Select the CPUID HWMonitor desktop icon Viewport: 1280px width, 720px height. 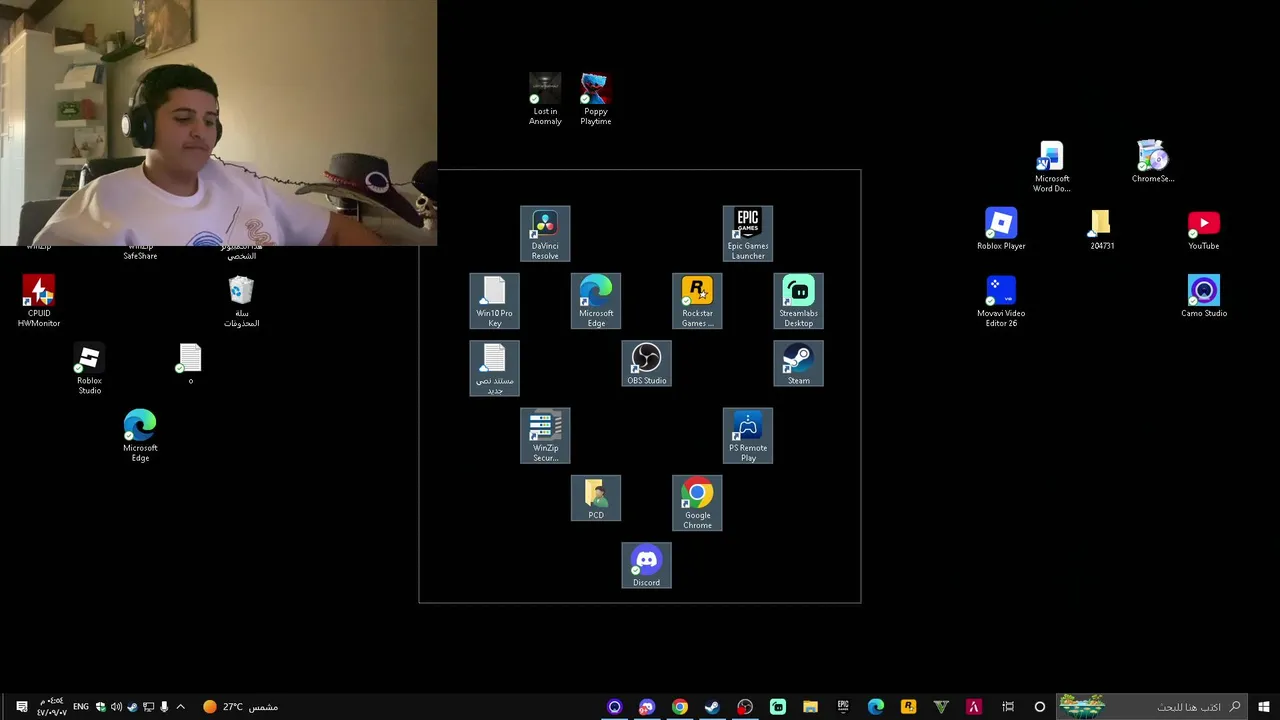point(39,302)
